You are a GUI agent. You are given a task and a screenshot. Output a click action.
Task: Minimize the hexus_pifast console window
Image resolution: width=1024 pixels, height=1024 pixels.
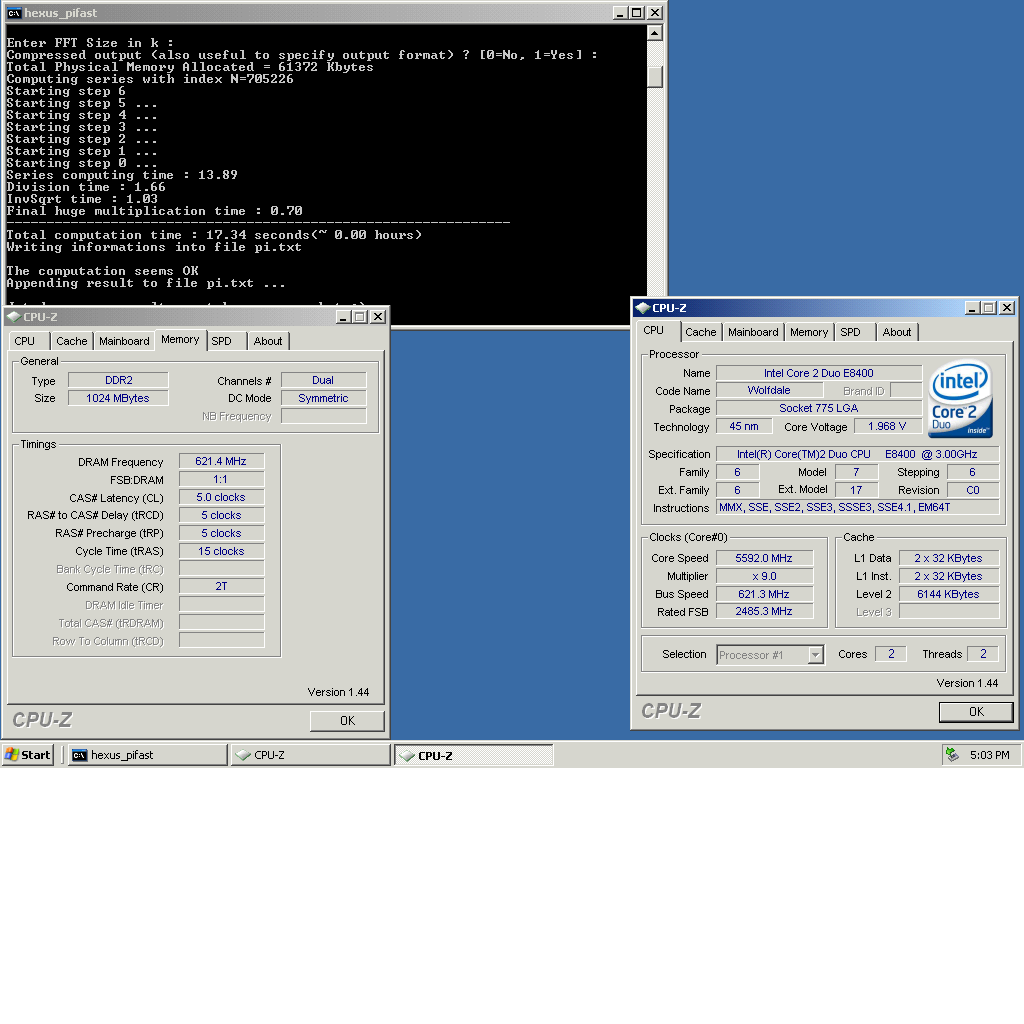coord(621,13)
